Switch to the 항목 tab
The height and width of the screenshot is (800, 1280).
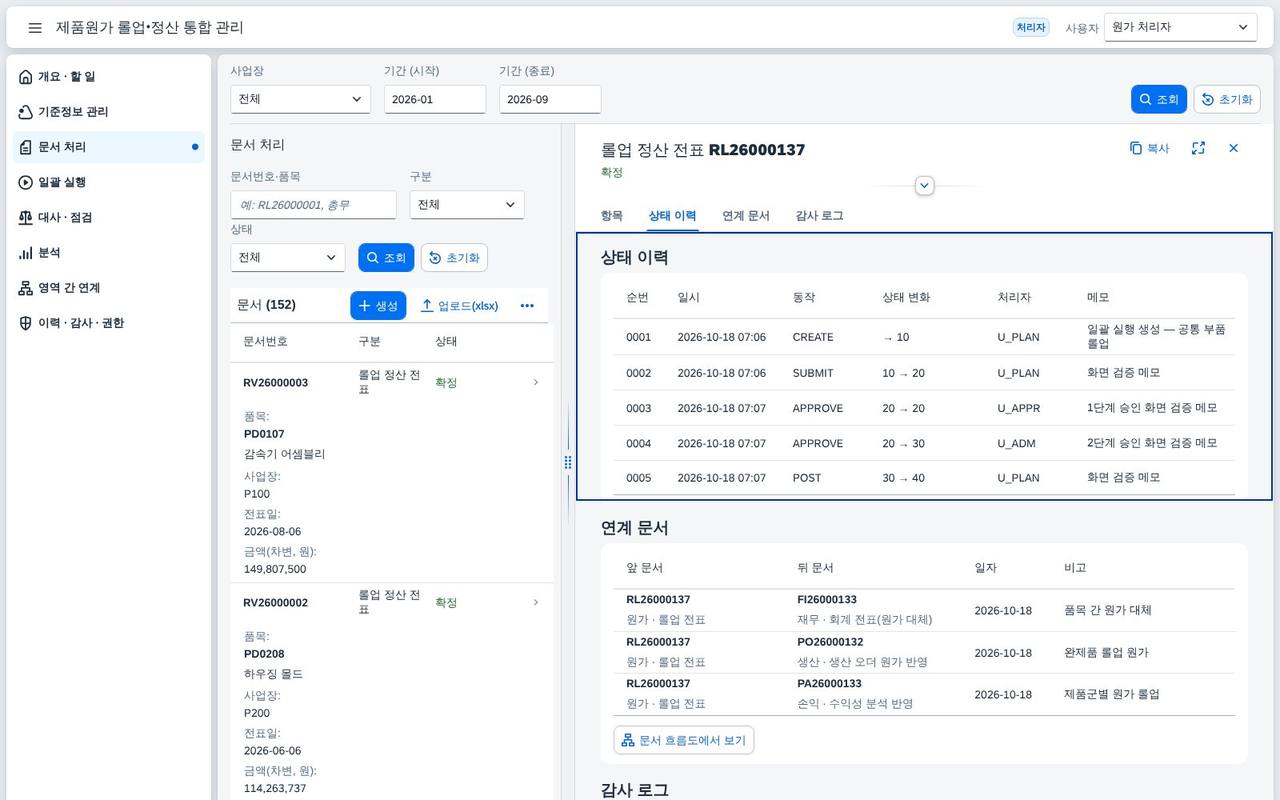click(611, 216)
